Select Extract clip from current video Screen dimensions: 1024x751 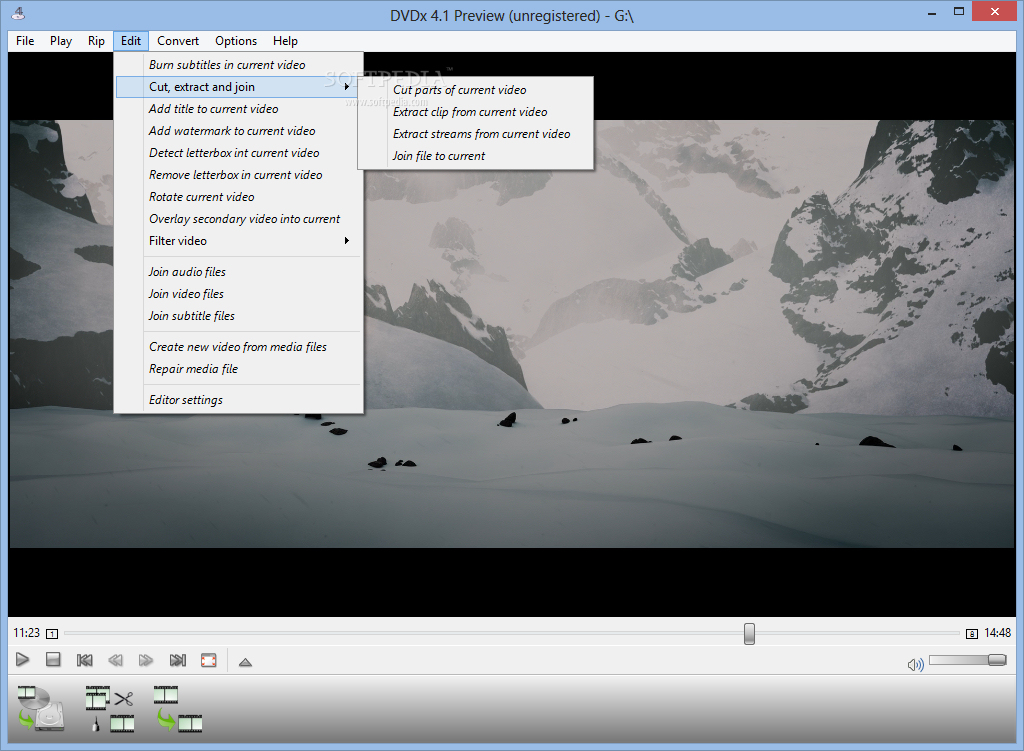(471, 112)
